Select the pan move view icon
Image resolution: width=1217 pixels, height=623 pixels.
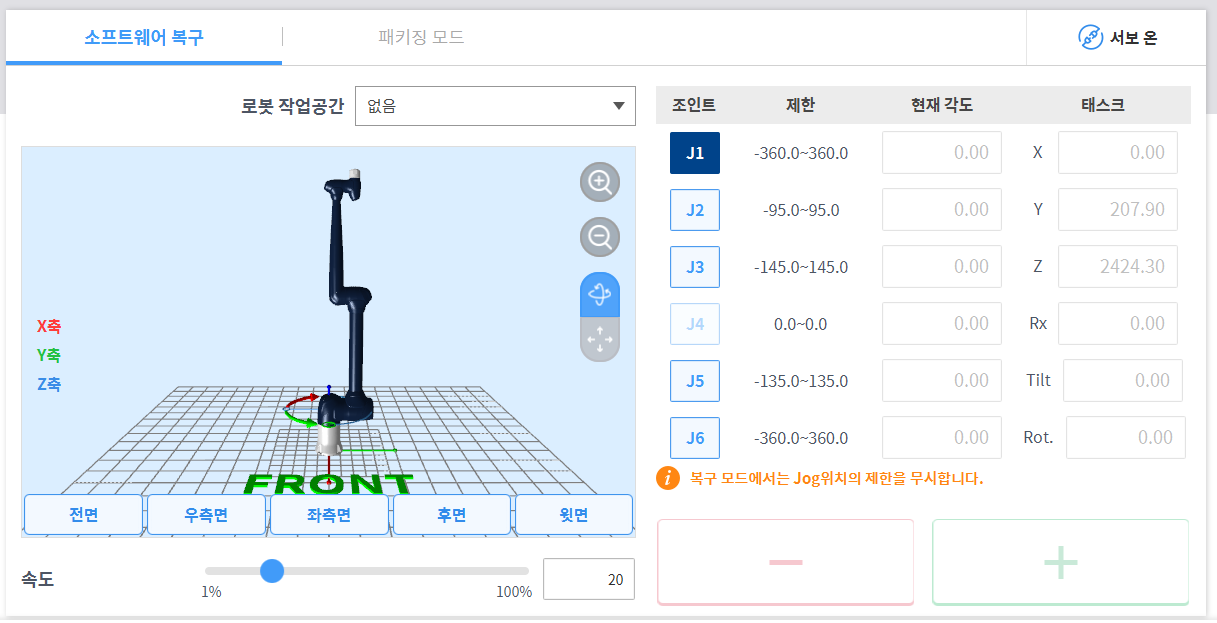[x=600, y=340]
